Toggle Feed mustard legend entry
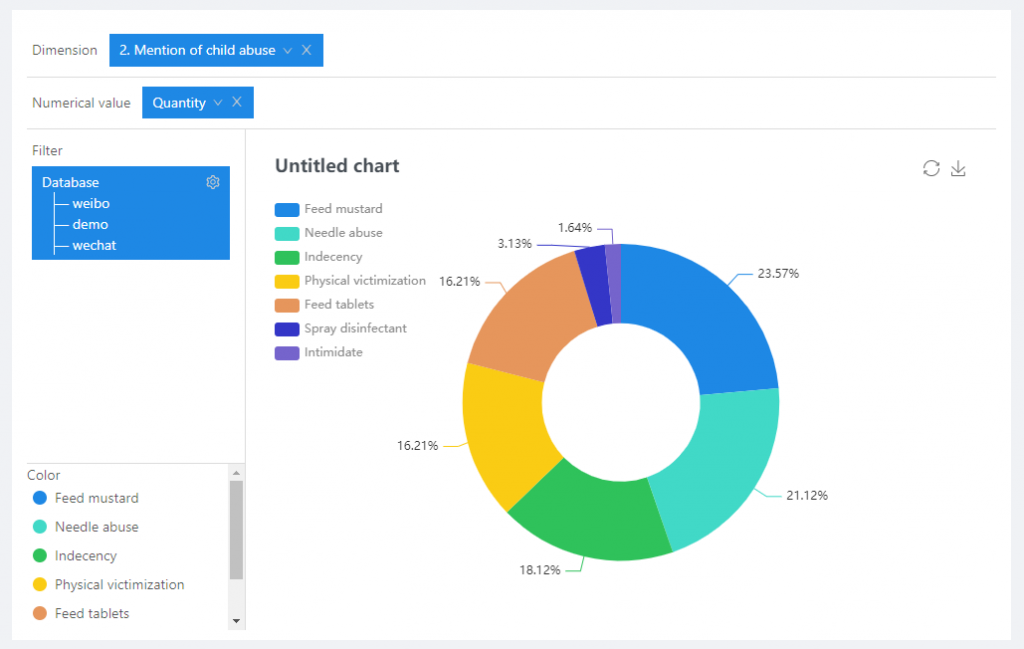Screen dimensions: 1024x649 329,209
